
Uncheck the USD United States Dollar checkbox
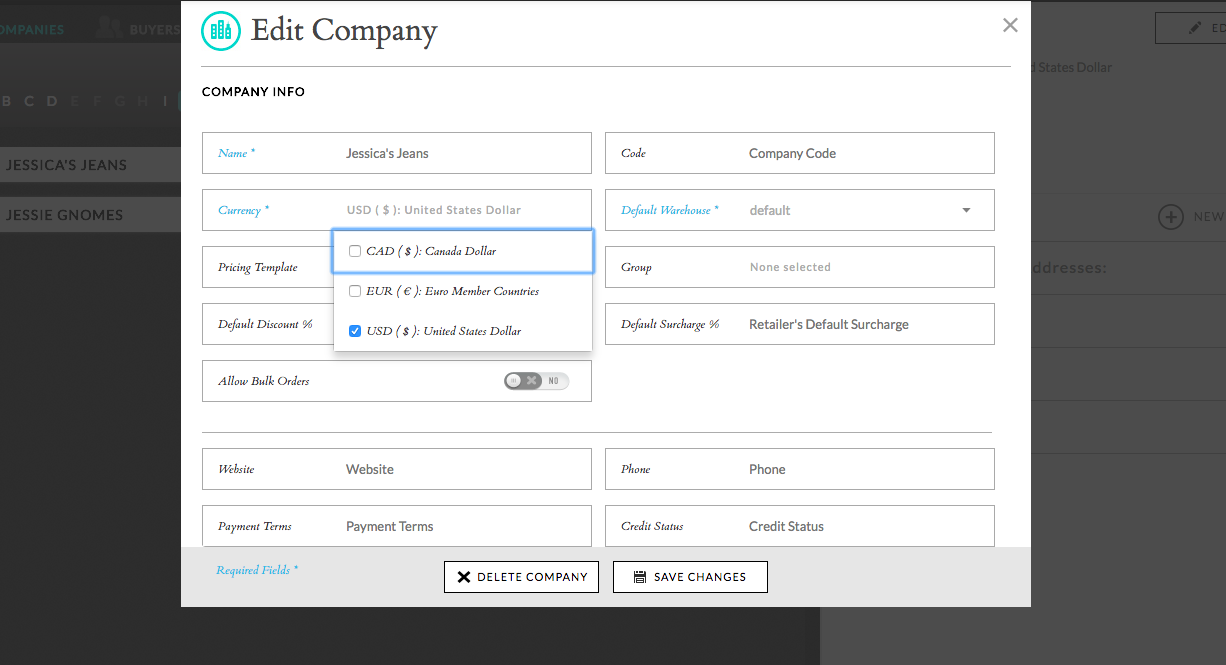[355, 331]
